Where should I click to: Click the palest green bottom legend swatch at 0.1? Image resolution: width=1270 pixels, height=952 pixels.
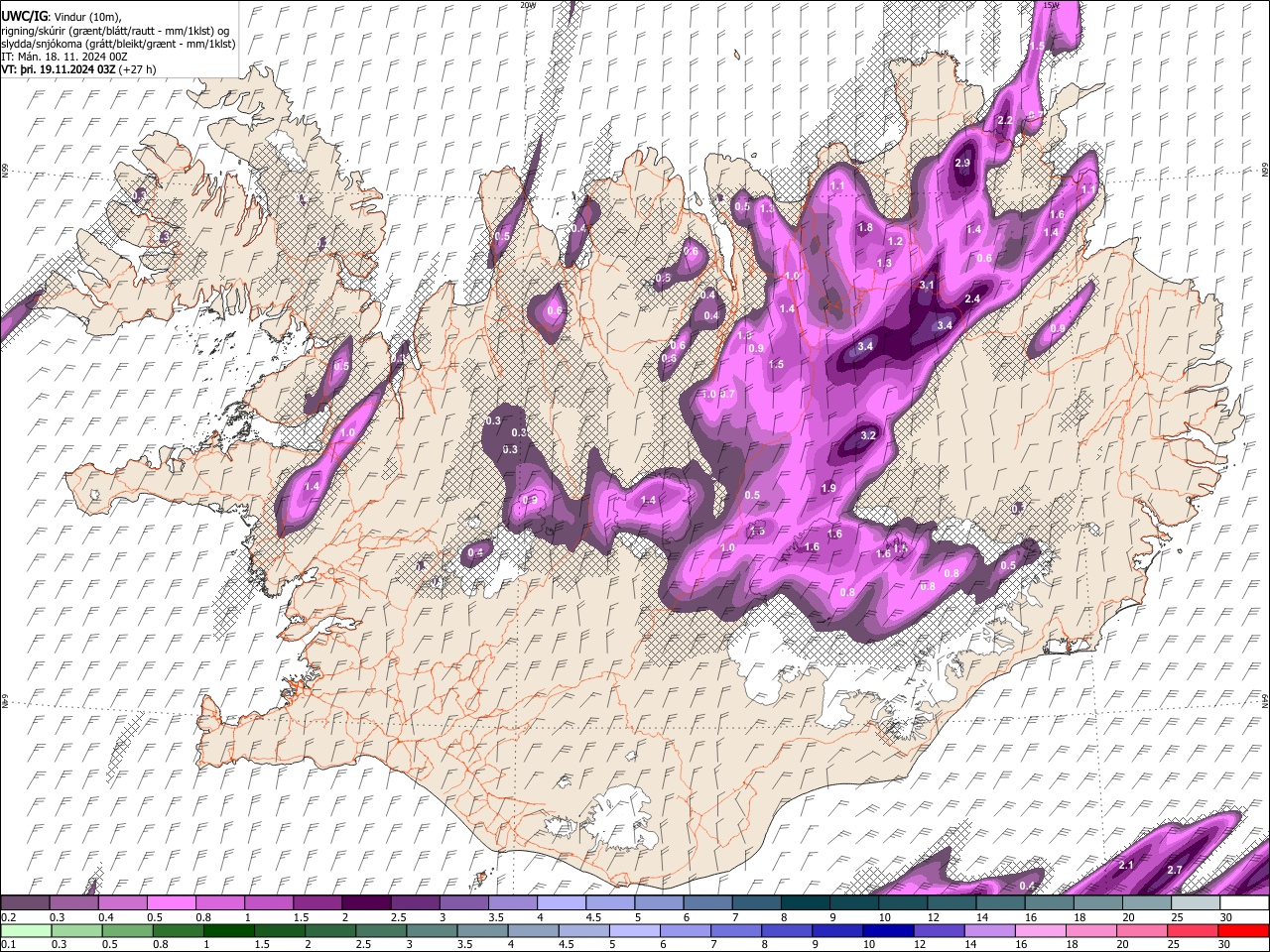click(x=26, y=930)
